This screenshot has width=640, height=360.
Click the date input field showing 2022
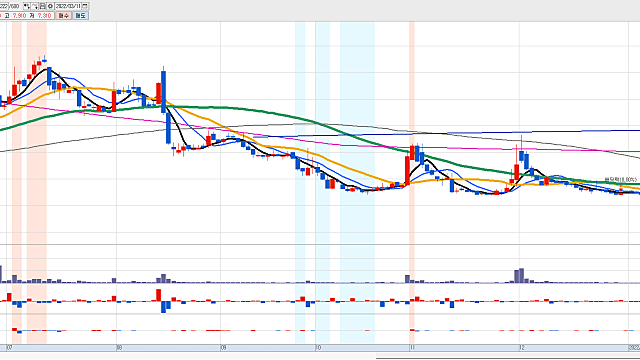point(68,6)
